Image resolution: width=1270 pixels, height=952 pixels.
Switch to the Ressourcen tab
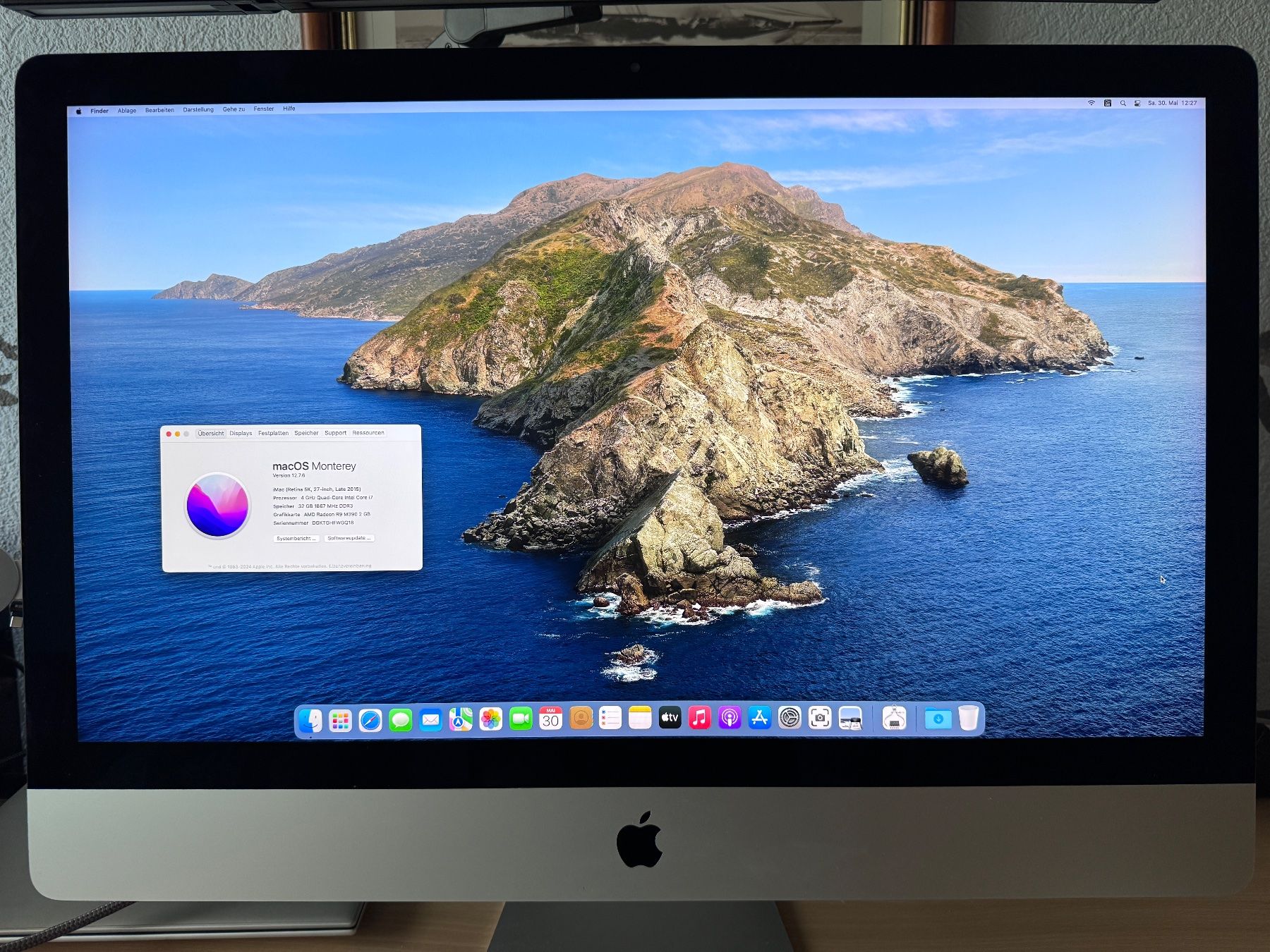(368, 432)
